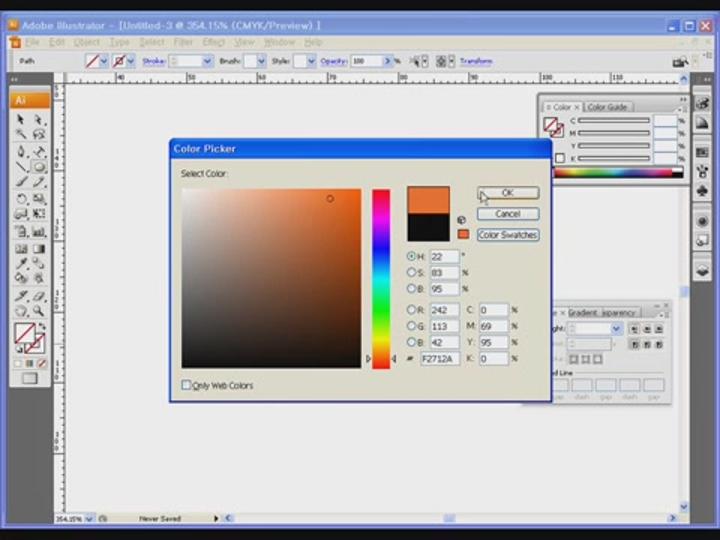Expand the Opacity slider arrow
The image size is (720, 540).
[x=388, y=61]
